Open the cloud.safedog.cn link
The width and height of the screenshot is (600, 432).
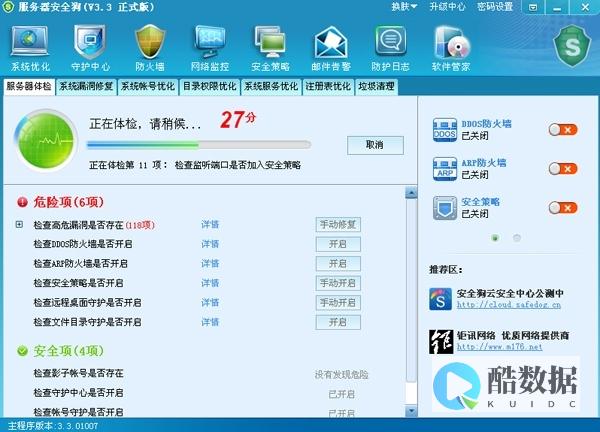click(509, 305)
